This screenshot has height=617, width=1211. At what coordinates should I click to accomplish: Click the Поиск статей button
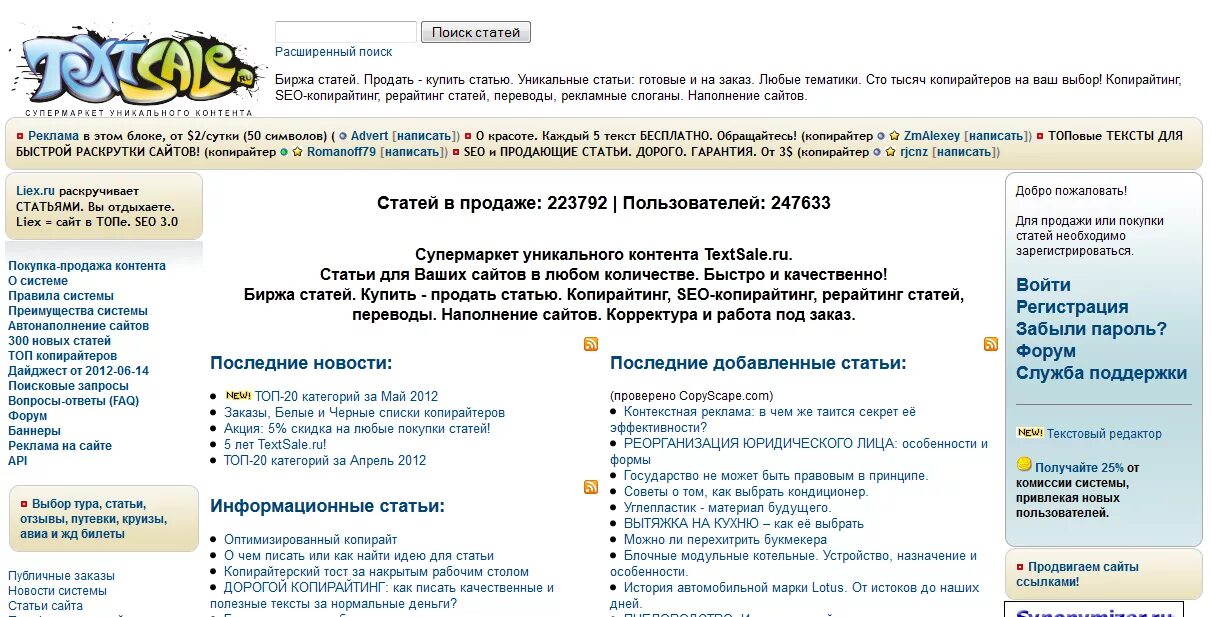(476, 32)
